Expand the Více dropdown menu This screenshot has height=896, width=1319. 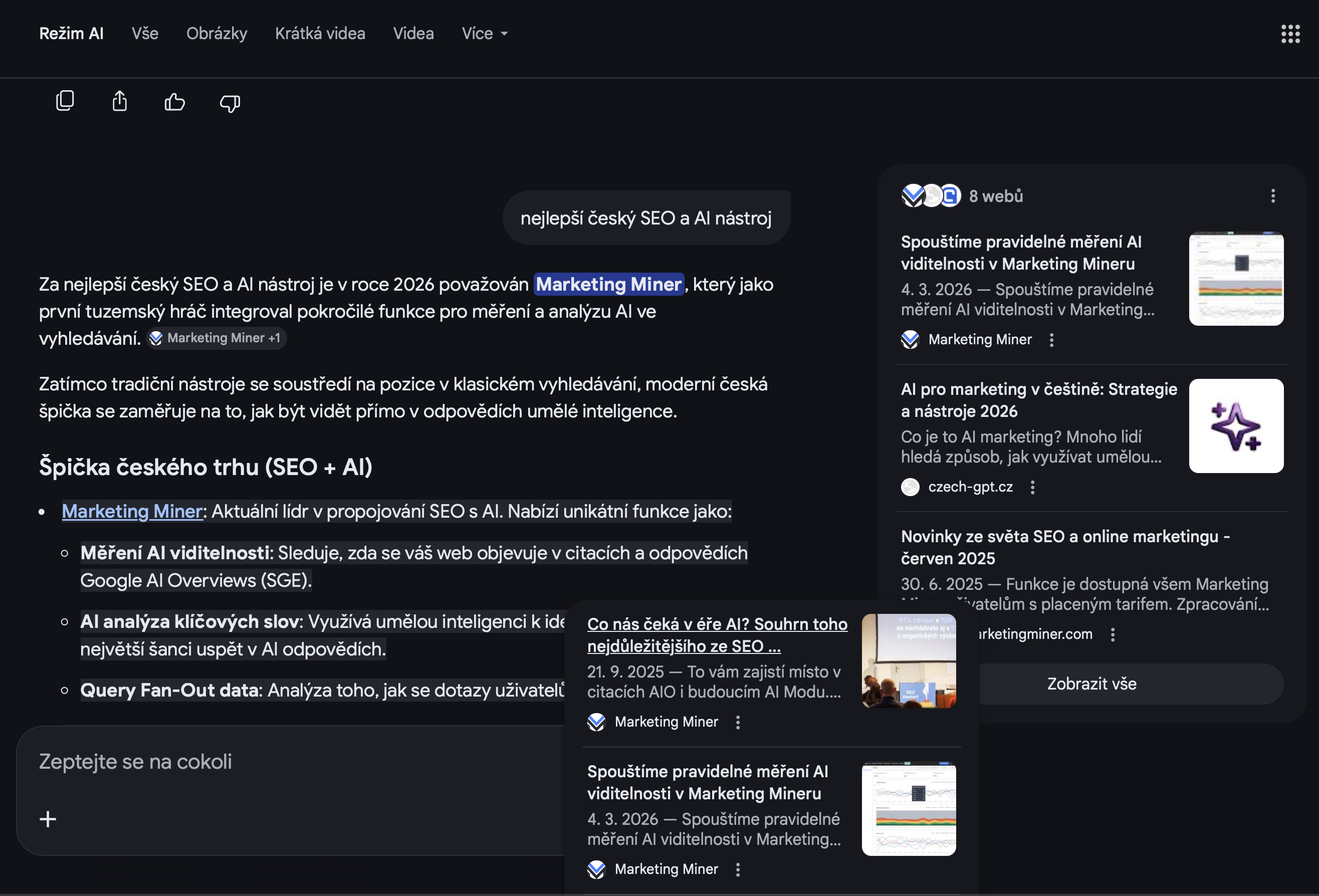click(x=484, y=34)
